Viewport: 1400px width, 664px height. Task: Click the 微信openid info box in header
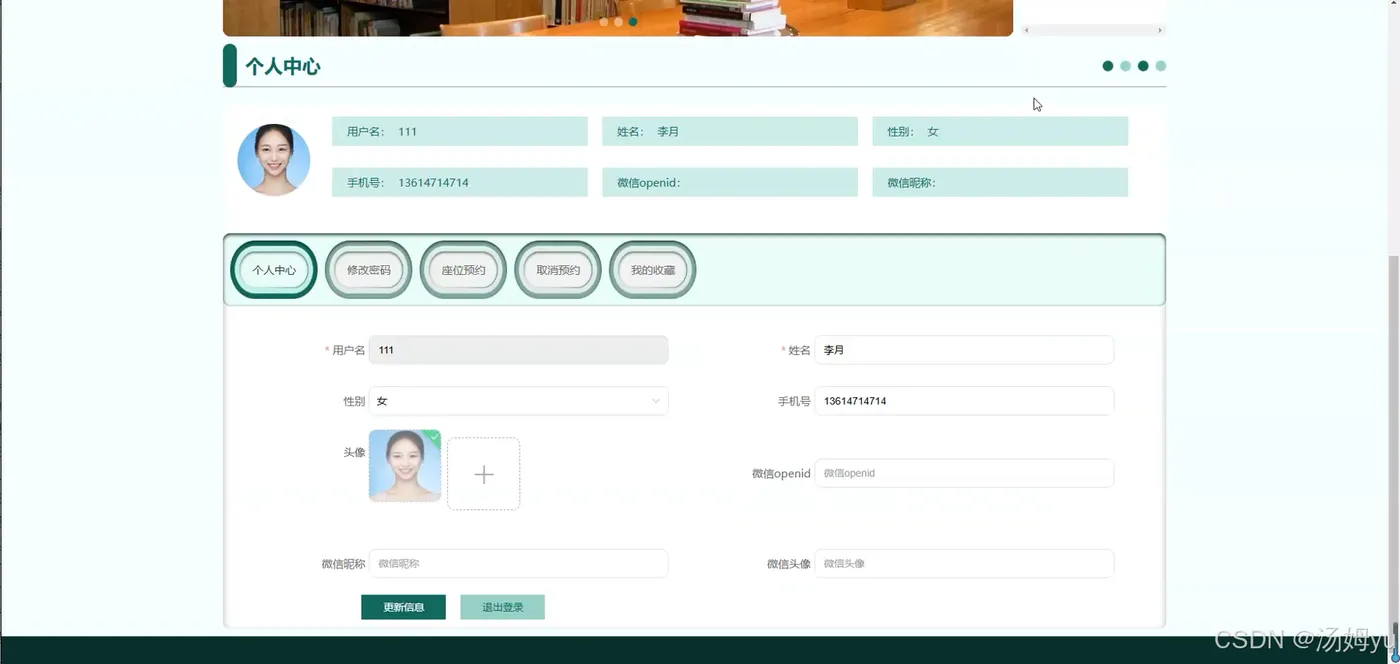click(730, 182)
